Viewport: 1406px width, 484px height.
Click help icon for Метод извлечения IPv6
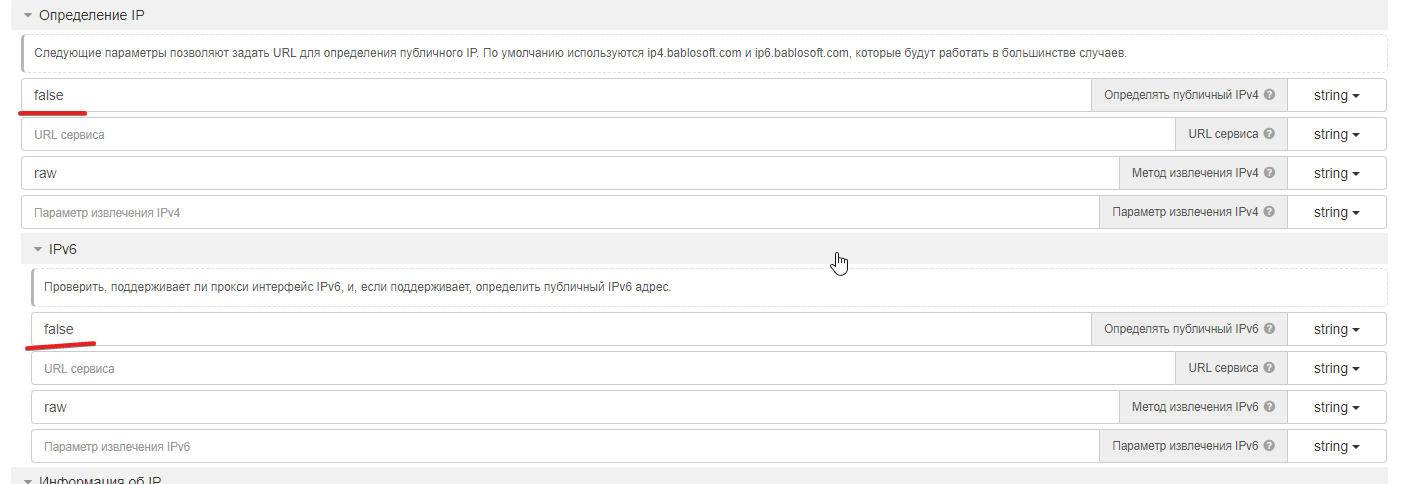coord(1269,407)
